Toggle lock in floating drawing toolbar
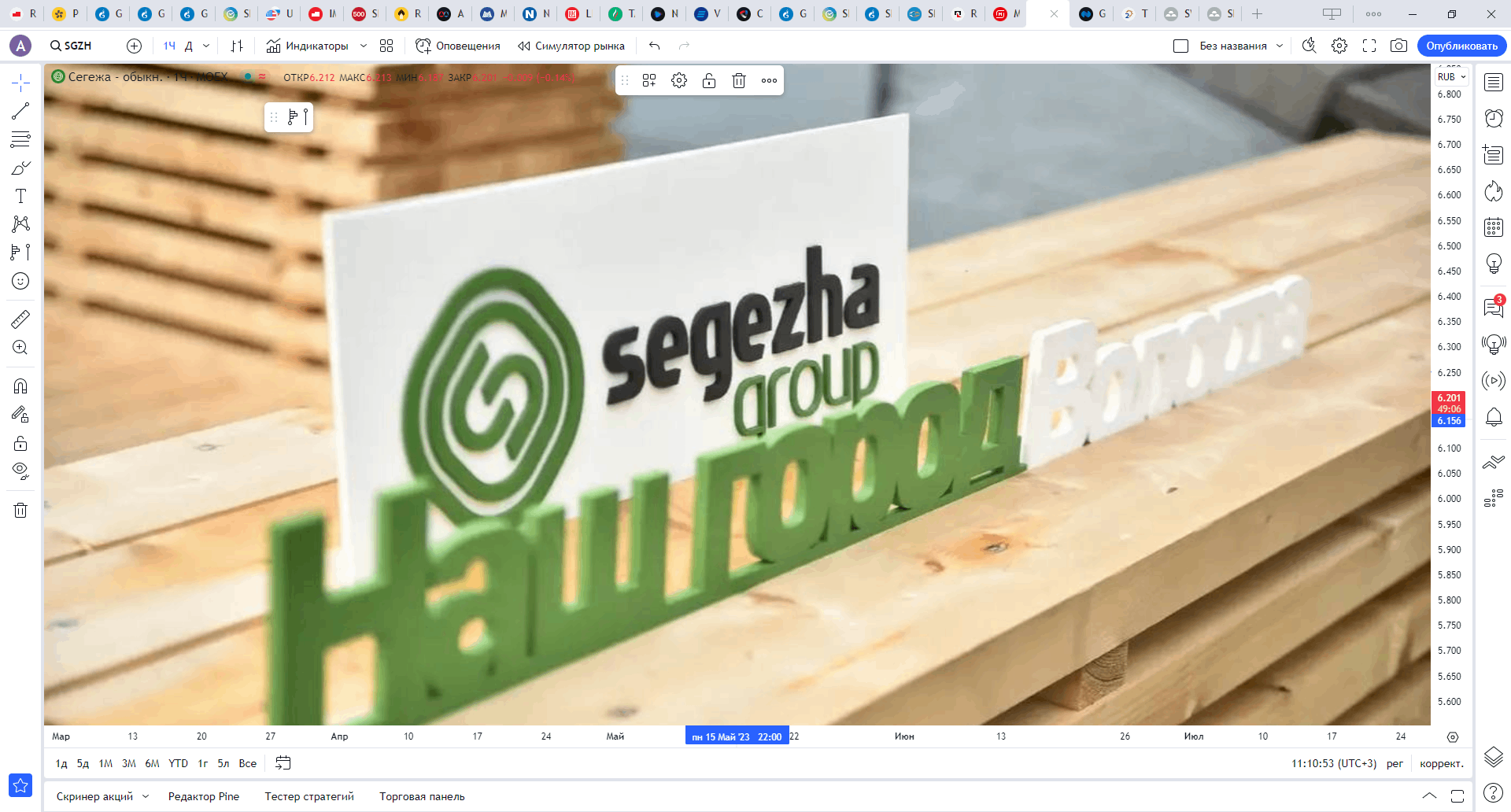 (709, 80)
